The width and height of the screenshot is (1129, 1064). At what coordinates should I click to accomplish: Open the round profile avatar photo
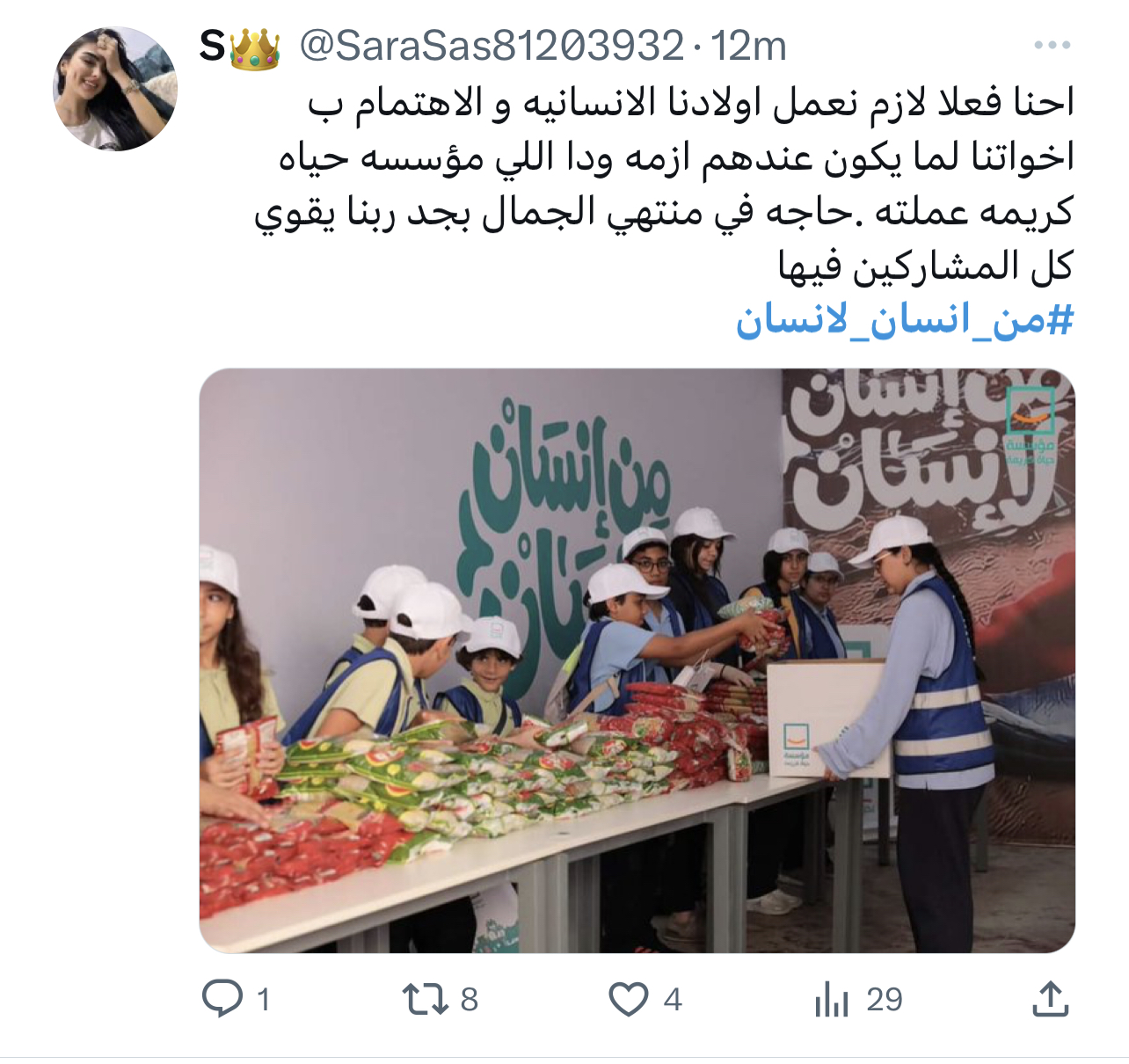(x=116, y=89)
